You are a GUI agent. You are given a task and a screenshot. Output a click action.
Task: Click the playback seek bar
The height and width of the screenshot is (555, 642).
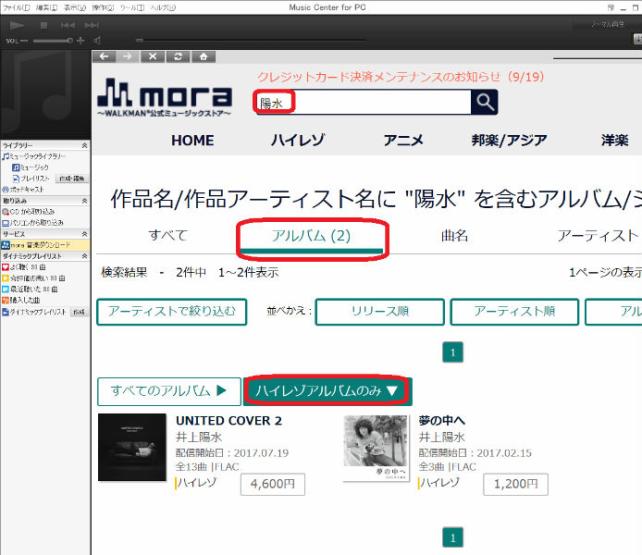click(250, 40)
